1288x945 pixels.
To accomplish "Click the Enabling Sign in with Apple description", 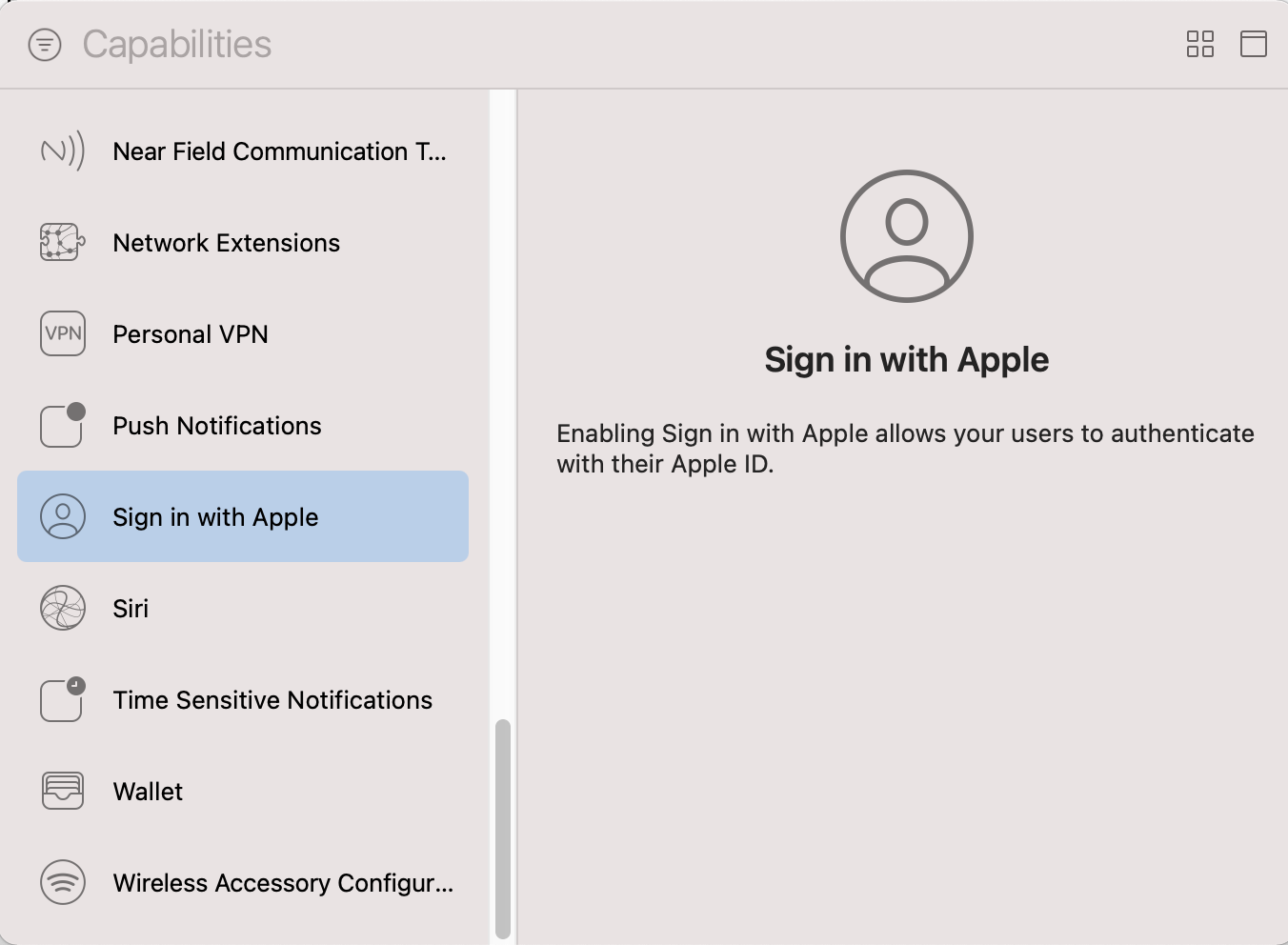I will pyautogui.click(x=905, y=449).
